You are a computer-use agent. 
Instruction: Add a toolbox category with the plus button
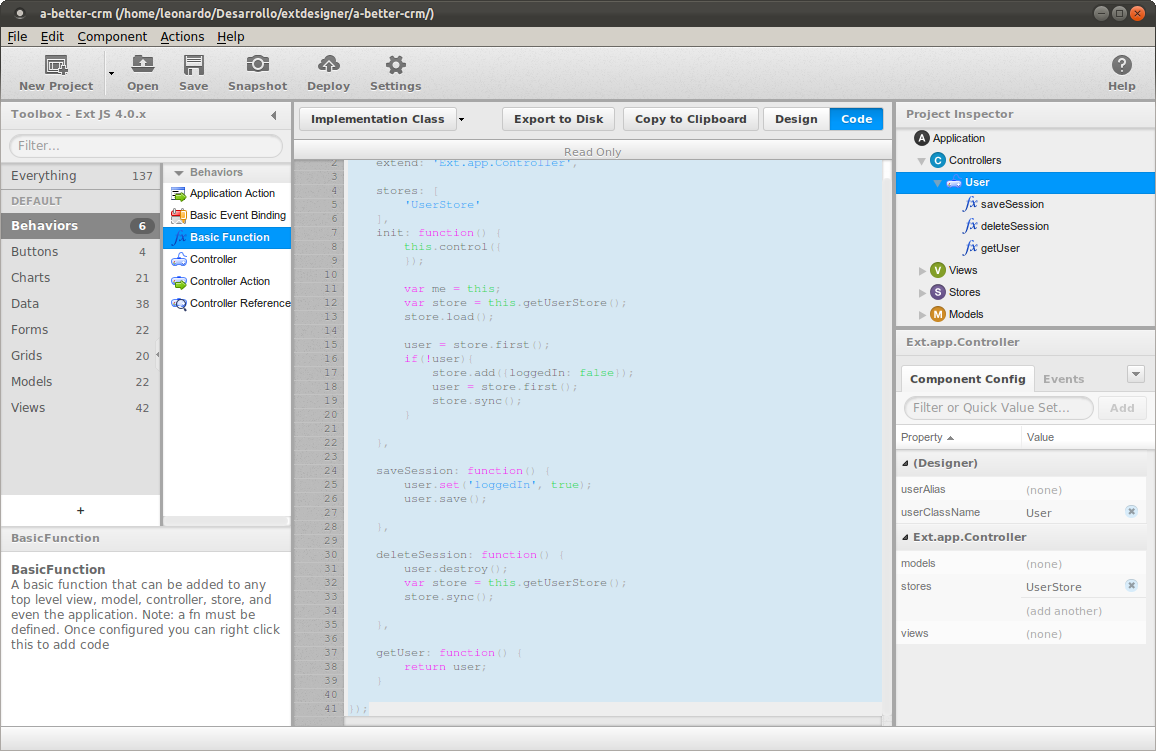(80, 511)
